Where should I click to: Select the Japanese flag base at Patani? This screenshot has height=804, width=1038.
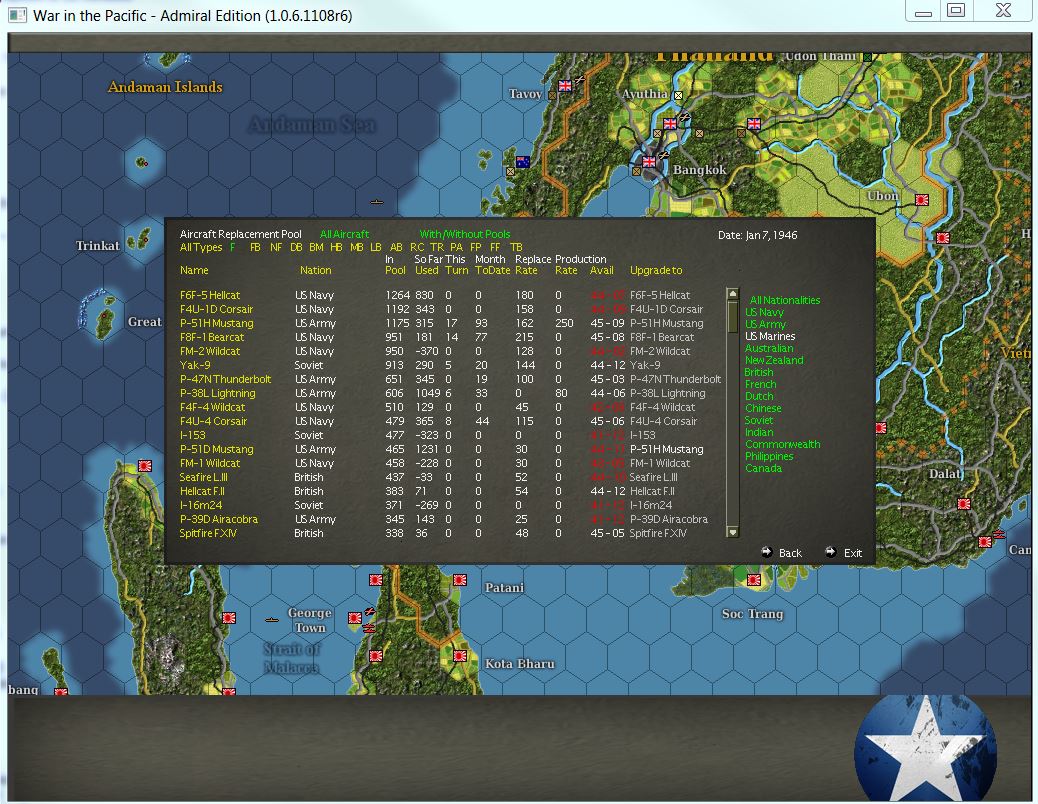pos(460,580)
